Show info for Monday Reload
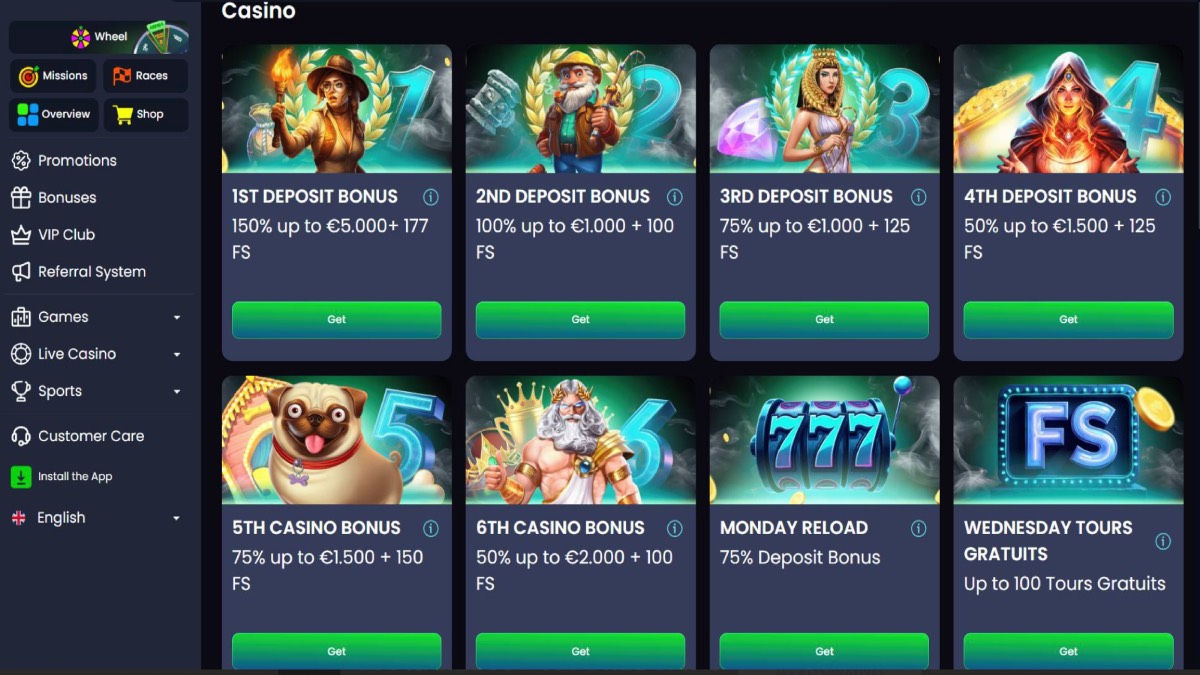This screenshot has height=675, width=1200. click(x=918, y=528)
